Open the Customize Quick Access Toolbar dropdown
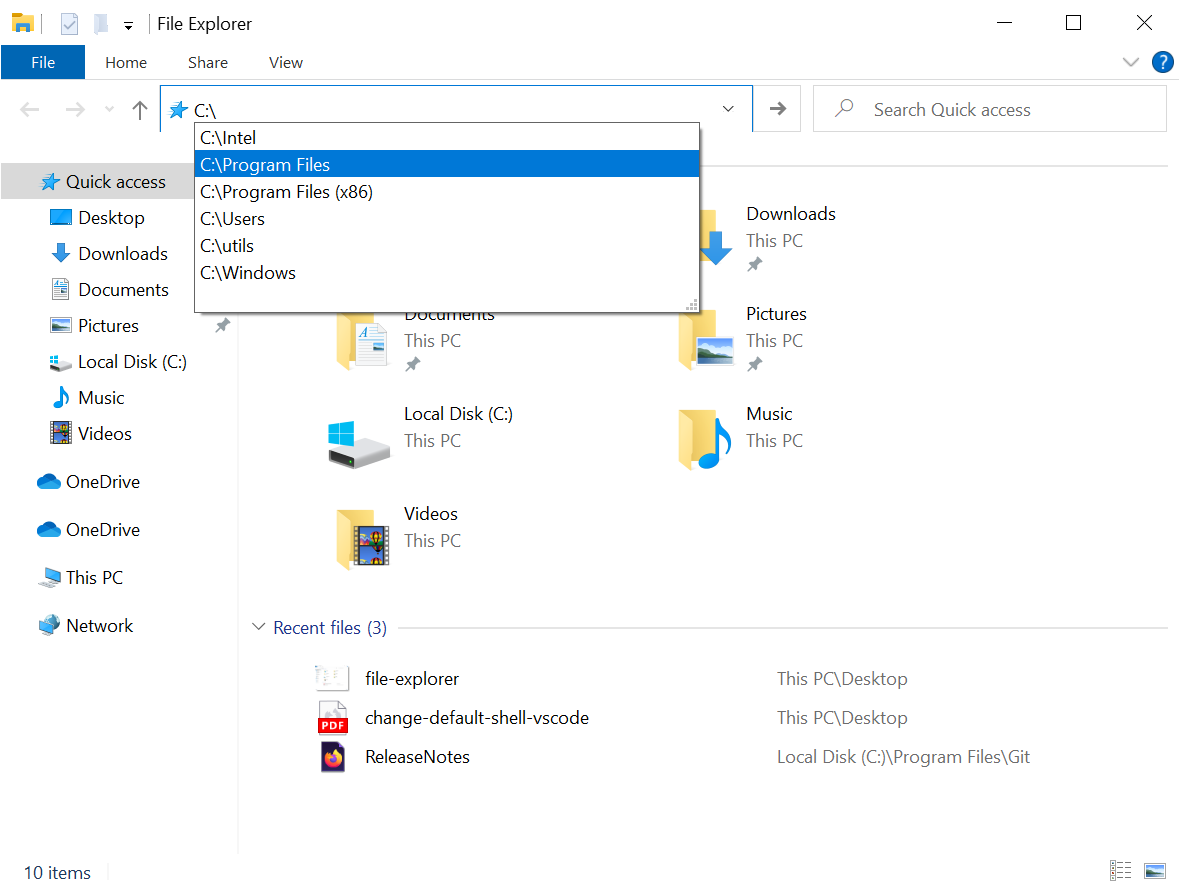 [x=128, y=23]
